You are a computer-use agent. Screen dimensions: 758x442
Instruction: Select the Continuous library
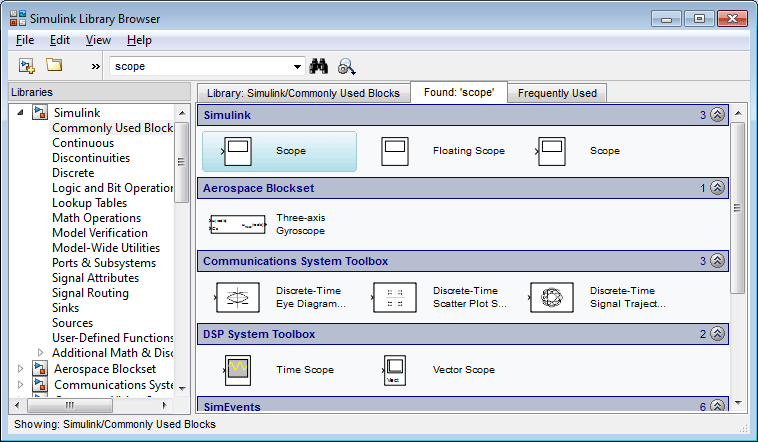[x=83, y=143]
